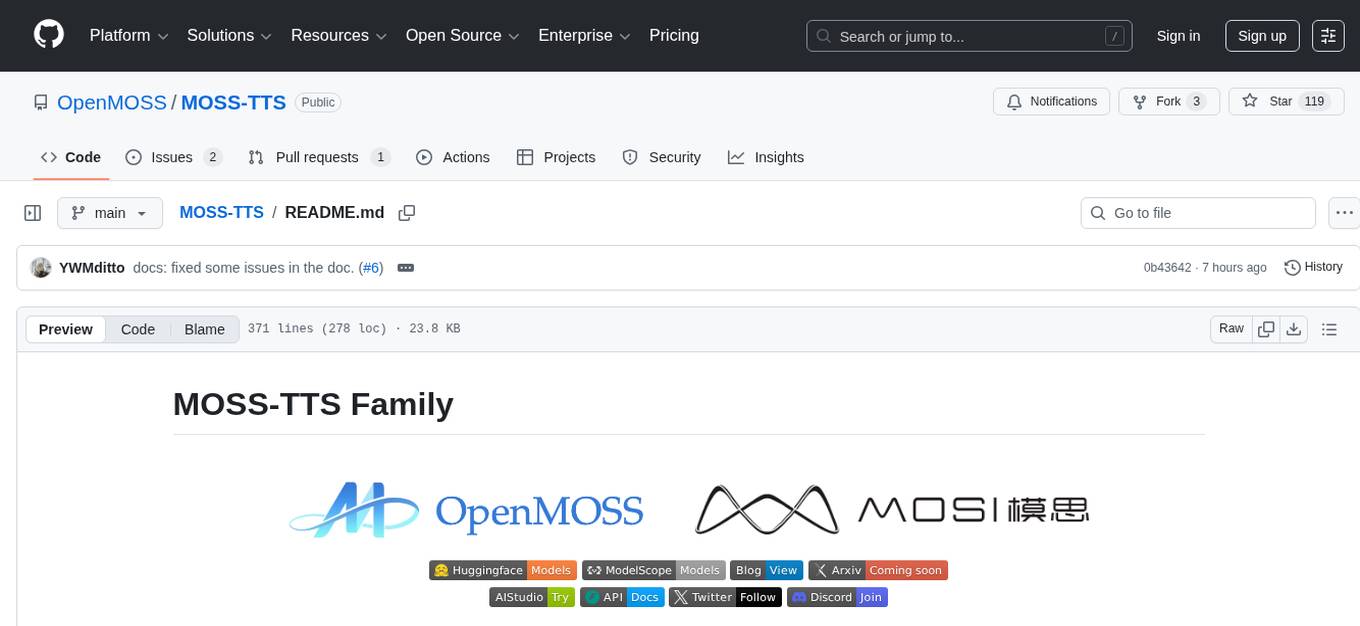
Task: Open the Issues tab
Action: pos(172,157)
